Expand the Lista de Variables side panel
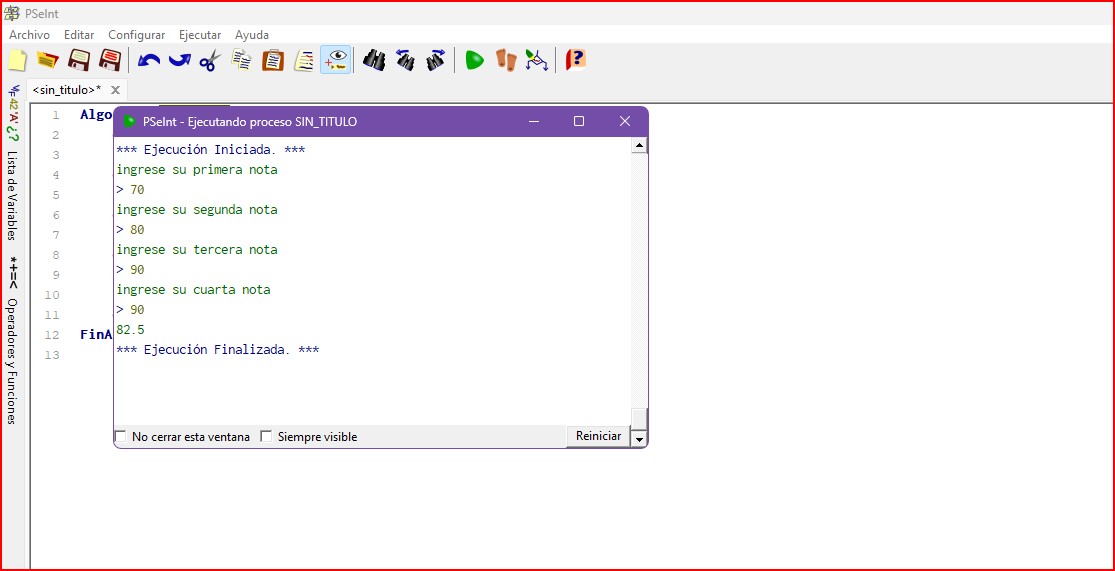1115x571 pixels. coord(13,195)
